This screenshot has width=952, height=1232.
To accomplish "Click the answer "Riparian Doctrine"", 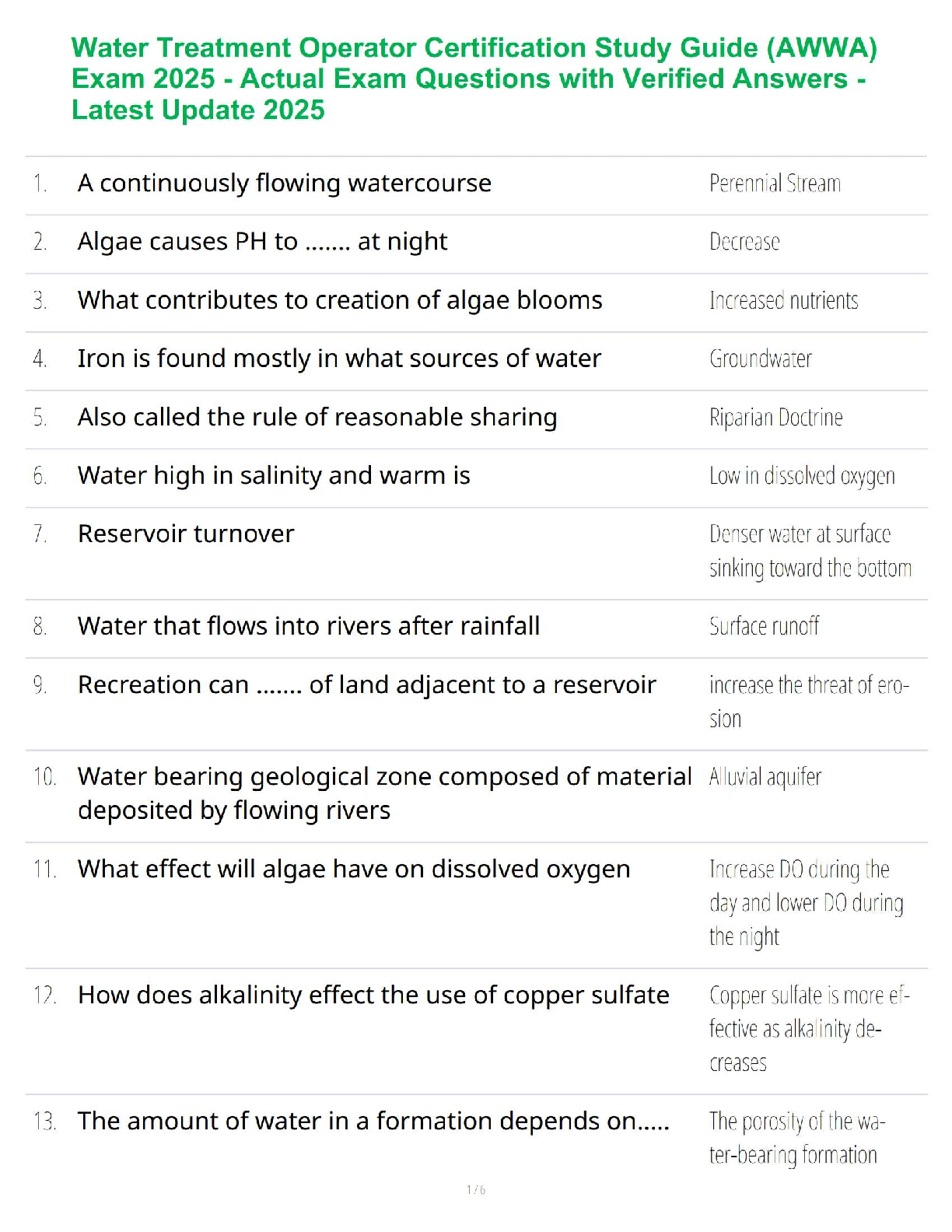I will [775, 418].
